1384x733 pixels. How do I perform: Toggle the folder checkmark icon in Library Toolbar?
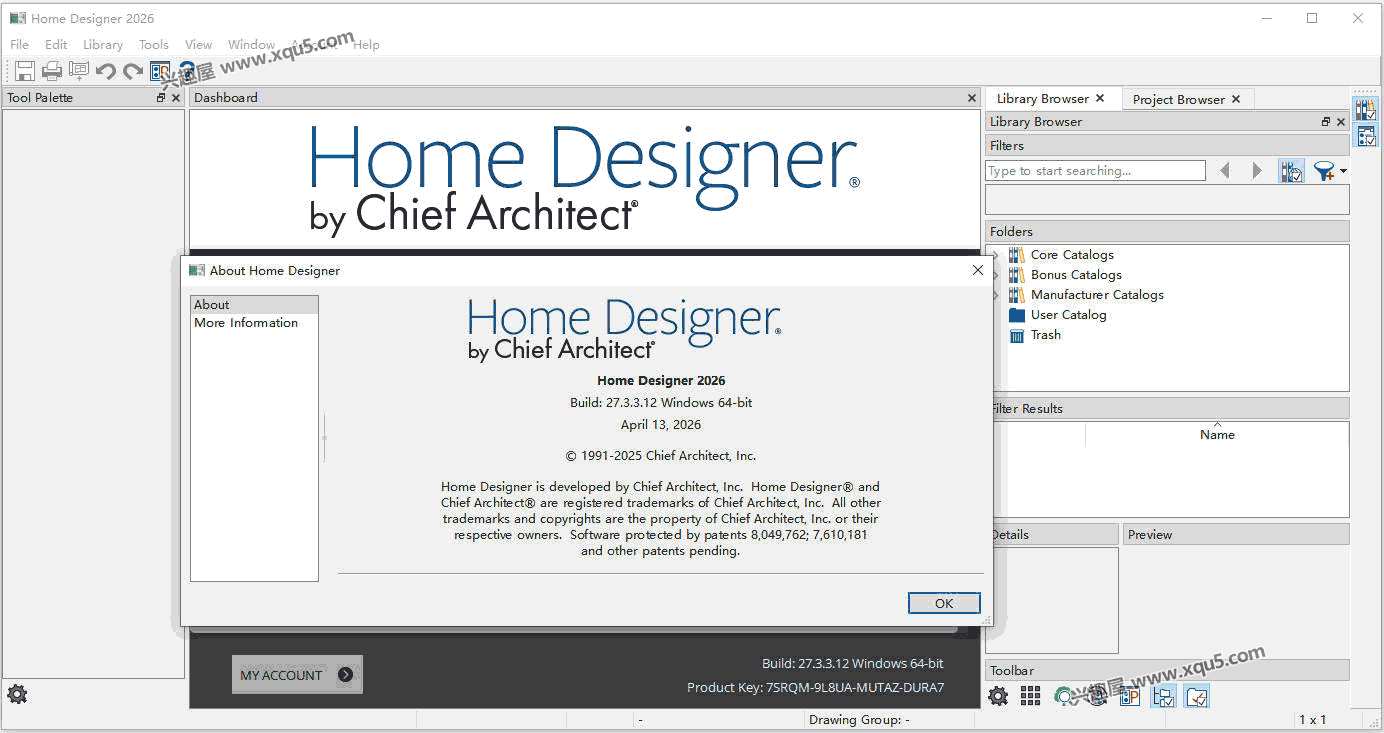pos(1197,696)
